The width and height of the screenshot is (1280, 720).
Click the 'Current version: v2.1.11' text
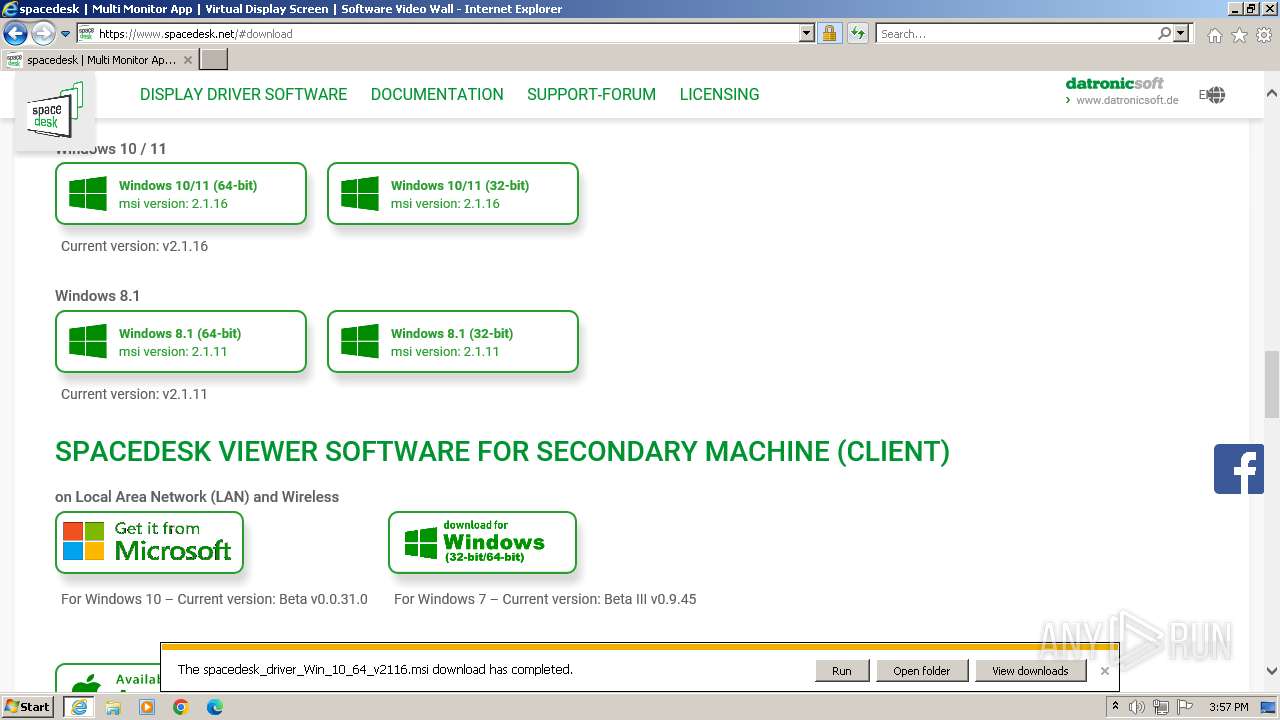(x=134, y=394)
